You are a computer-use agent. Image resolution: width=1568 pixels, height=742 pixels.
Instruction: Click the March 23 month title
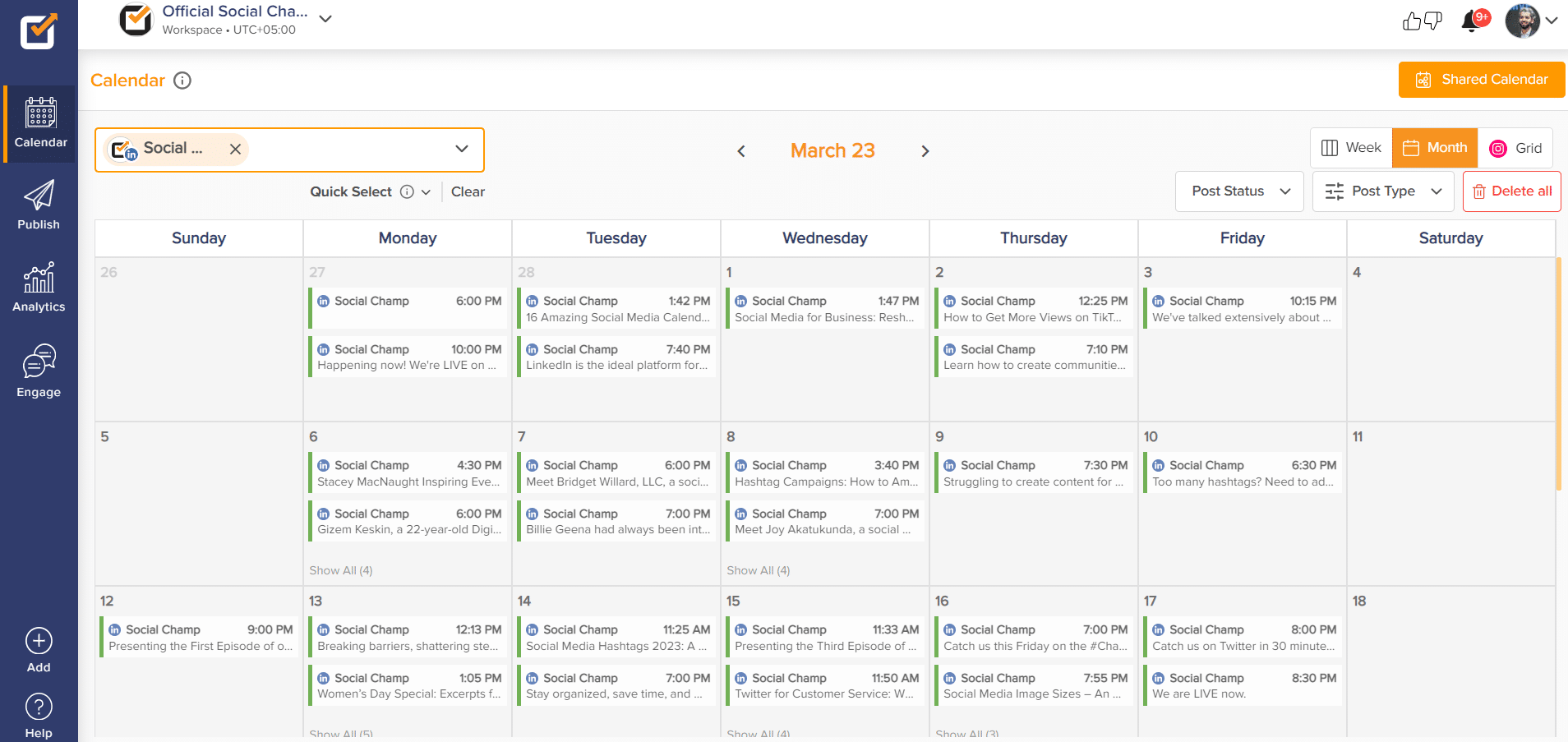[x=832, y=151]
